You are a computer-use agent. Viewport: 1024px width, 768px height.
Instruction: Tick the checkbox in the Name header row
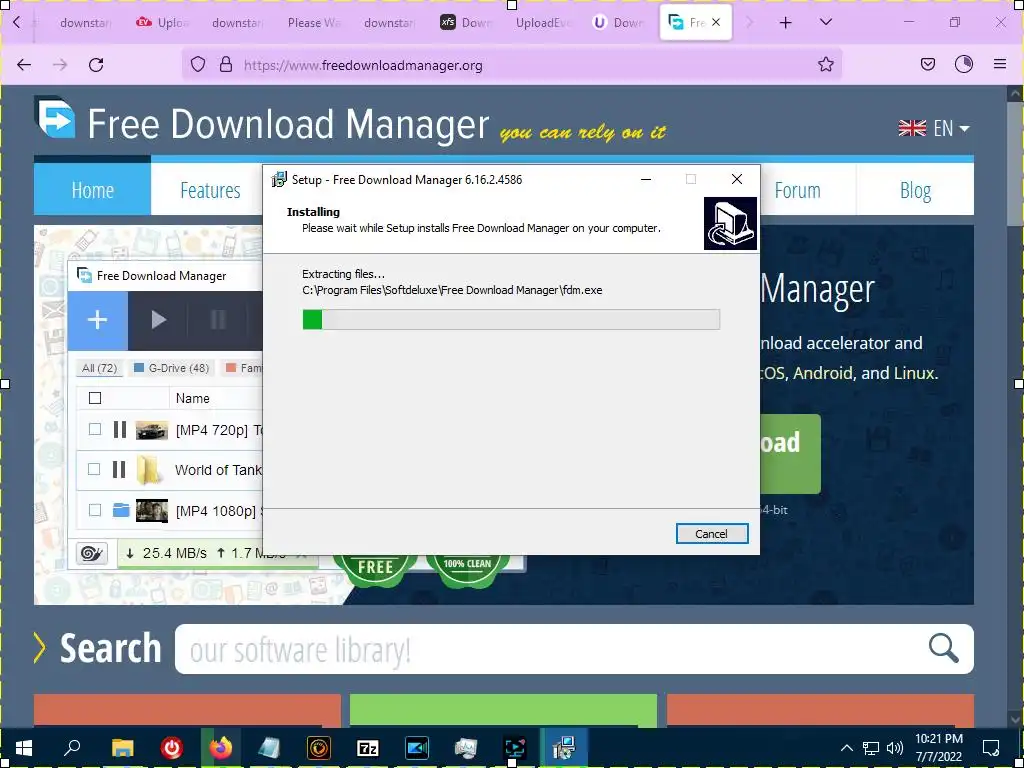click(x=95, y=398)
